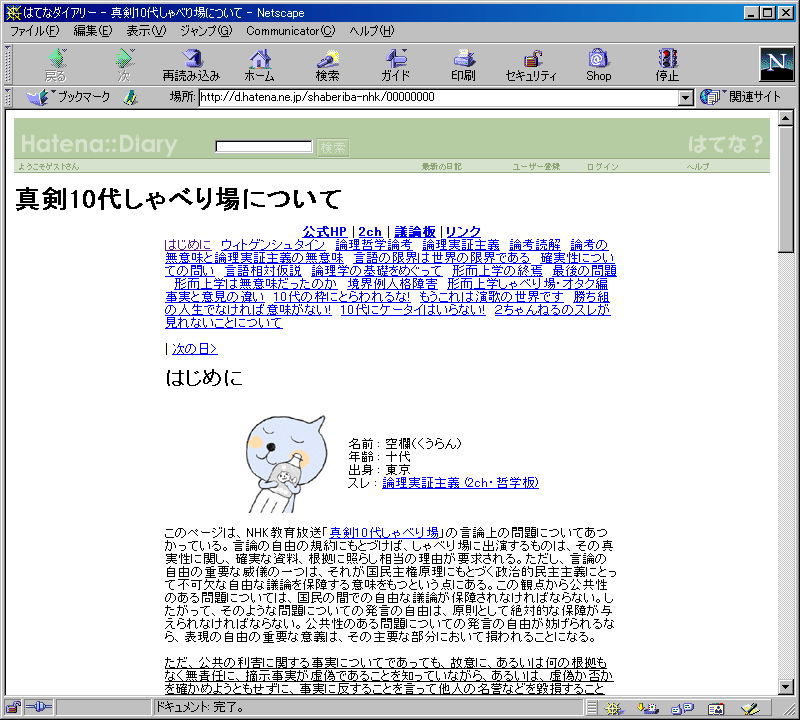Open the Guide (ガイド) toolbar icon
800x720 pixels.
tap(395, 65)
